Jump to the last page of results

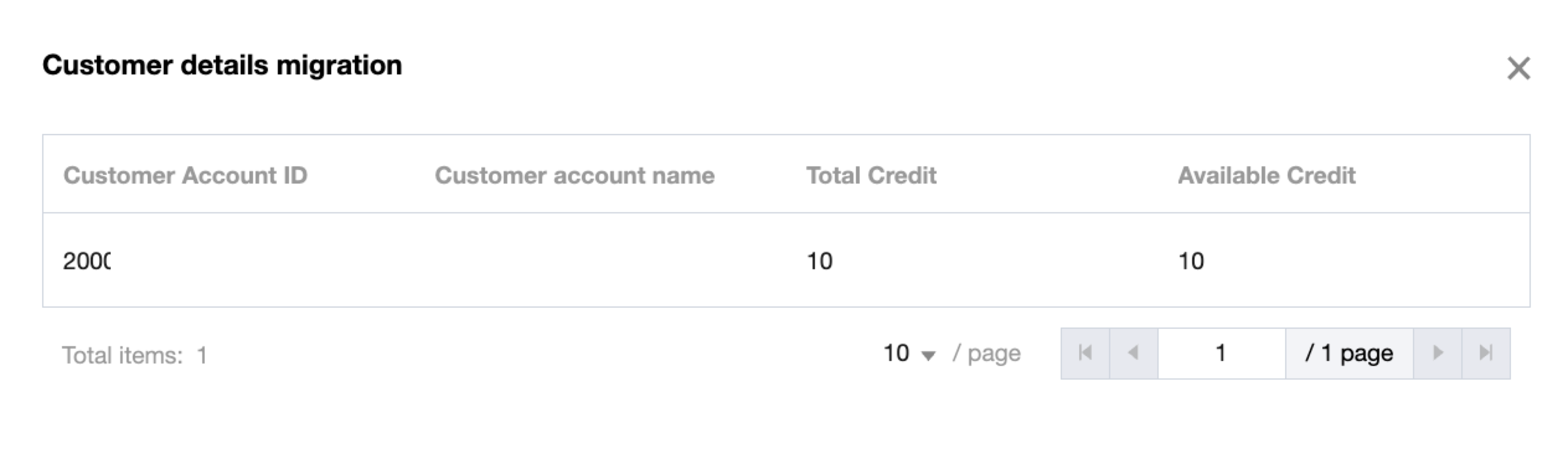(x=1486, y=353)
